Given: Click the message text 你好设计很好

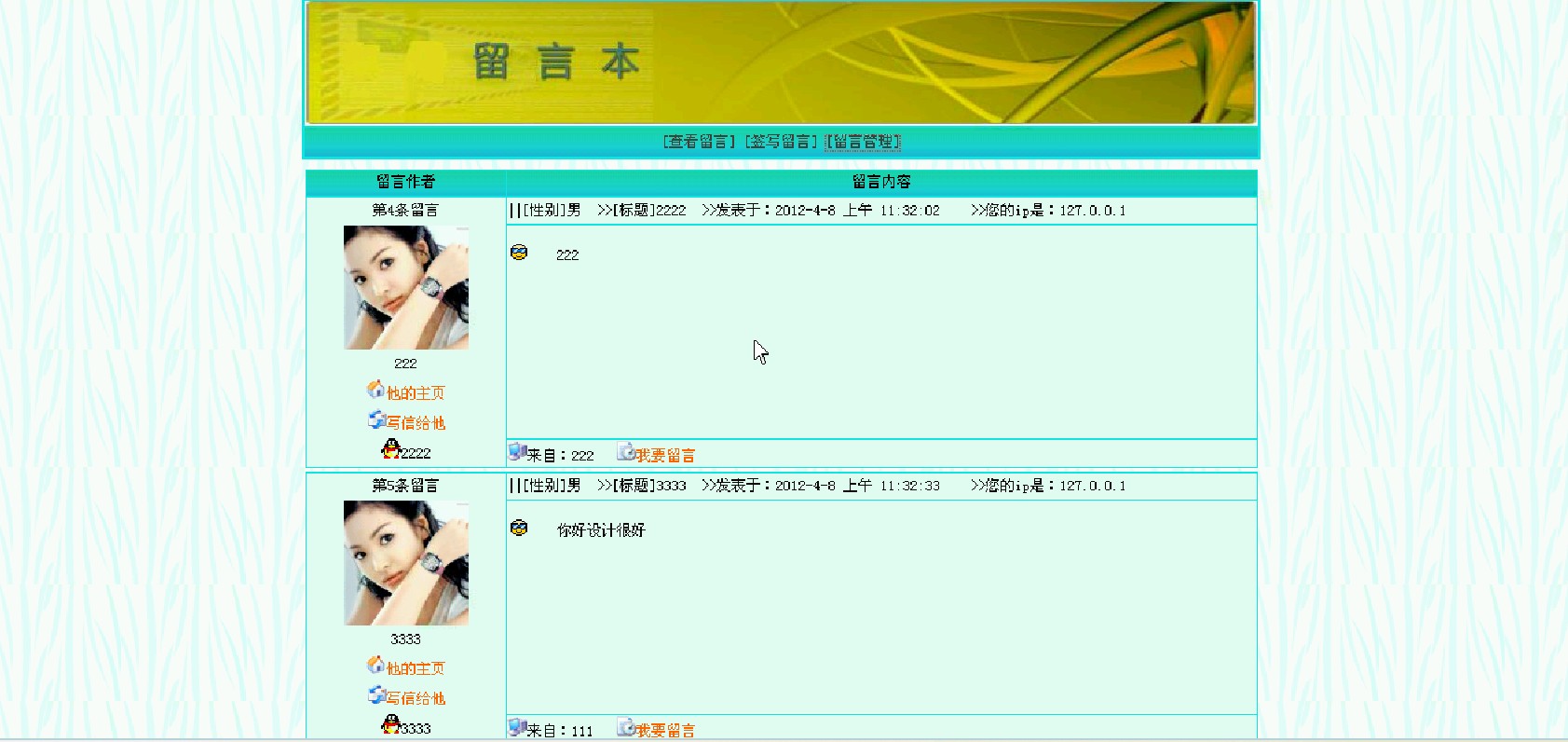Looking at the screenshot, I should coord(601,530).
